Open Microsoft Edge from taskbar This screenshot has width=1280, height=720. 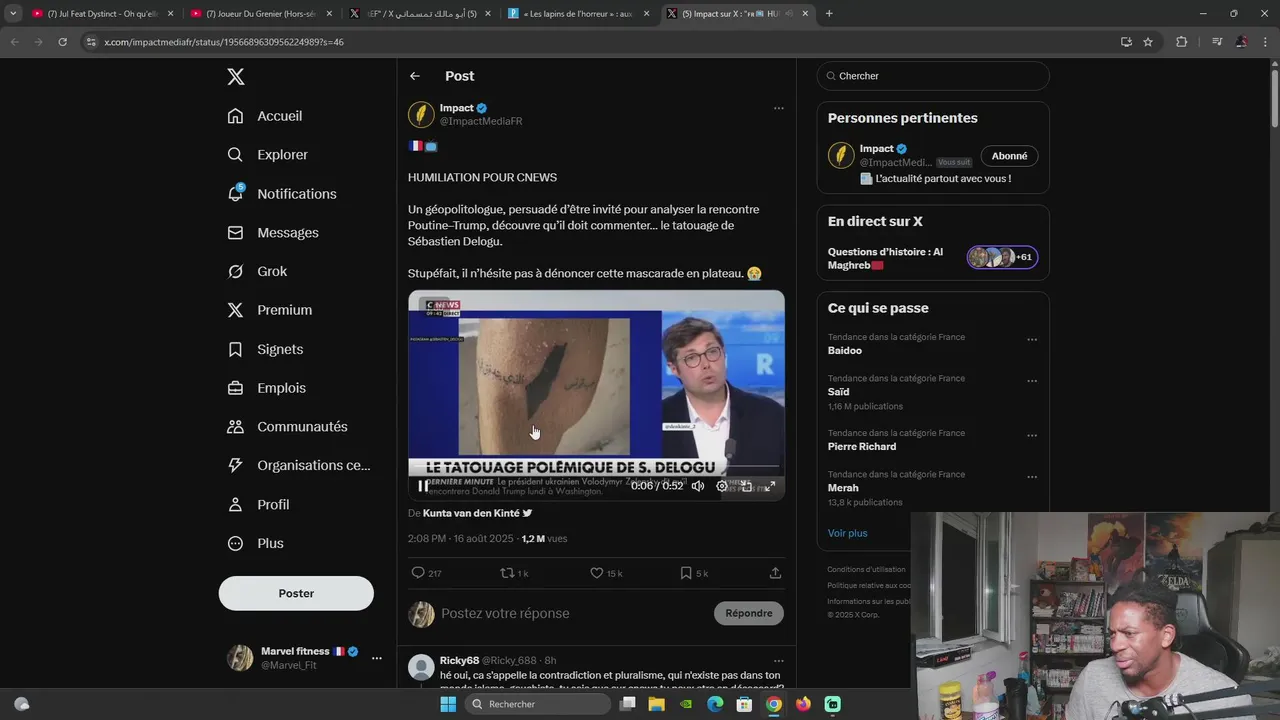(x=715, y=704)
